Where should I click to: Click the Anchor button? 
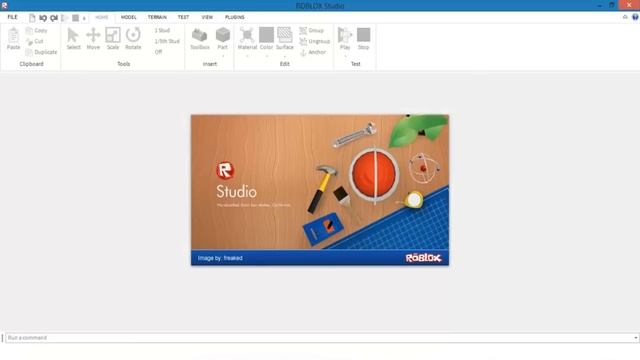coord(313,52)
